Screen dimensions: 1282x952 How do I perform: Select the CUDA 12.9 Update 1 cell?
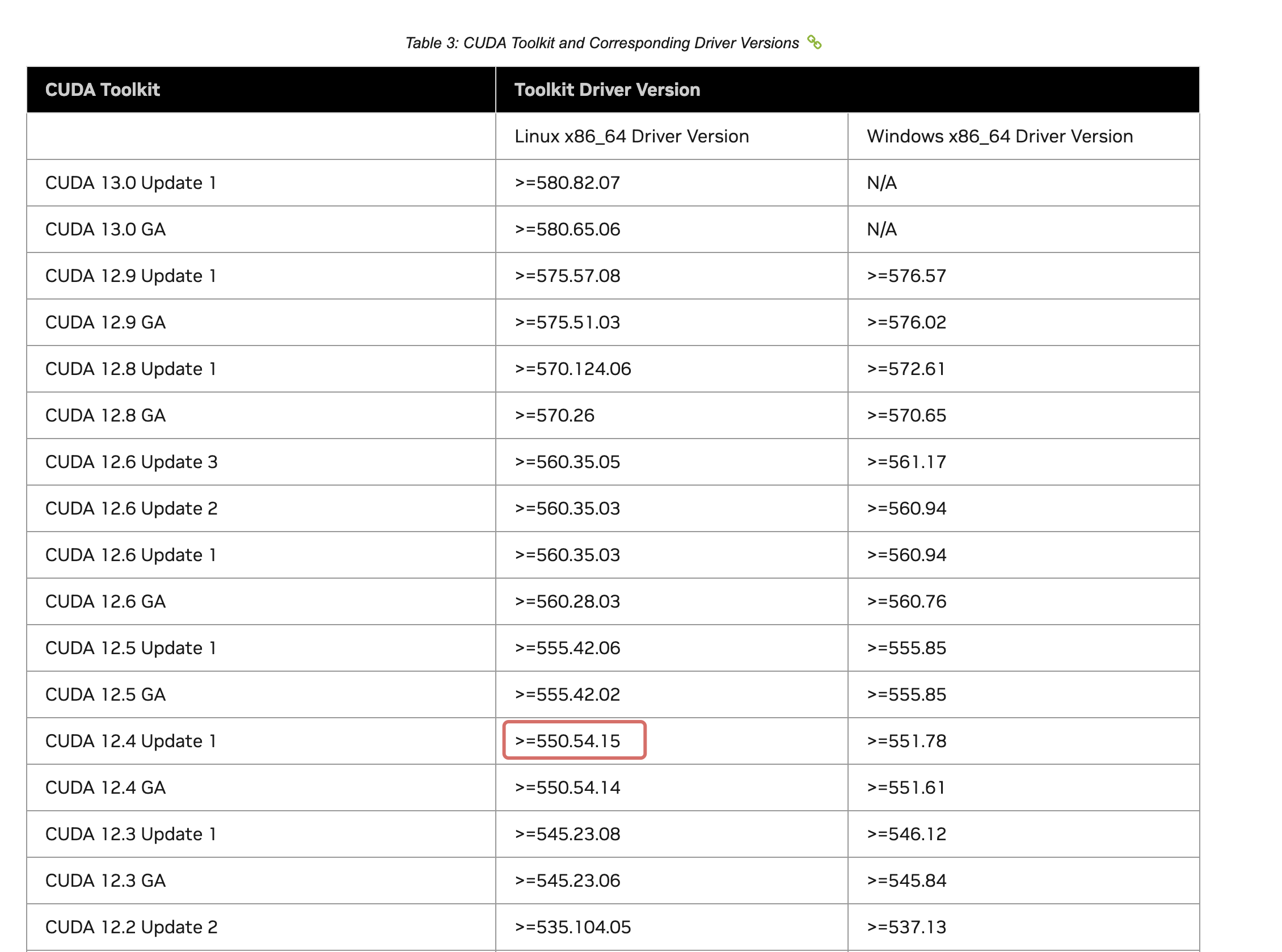131,276
